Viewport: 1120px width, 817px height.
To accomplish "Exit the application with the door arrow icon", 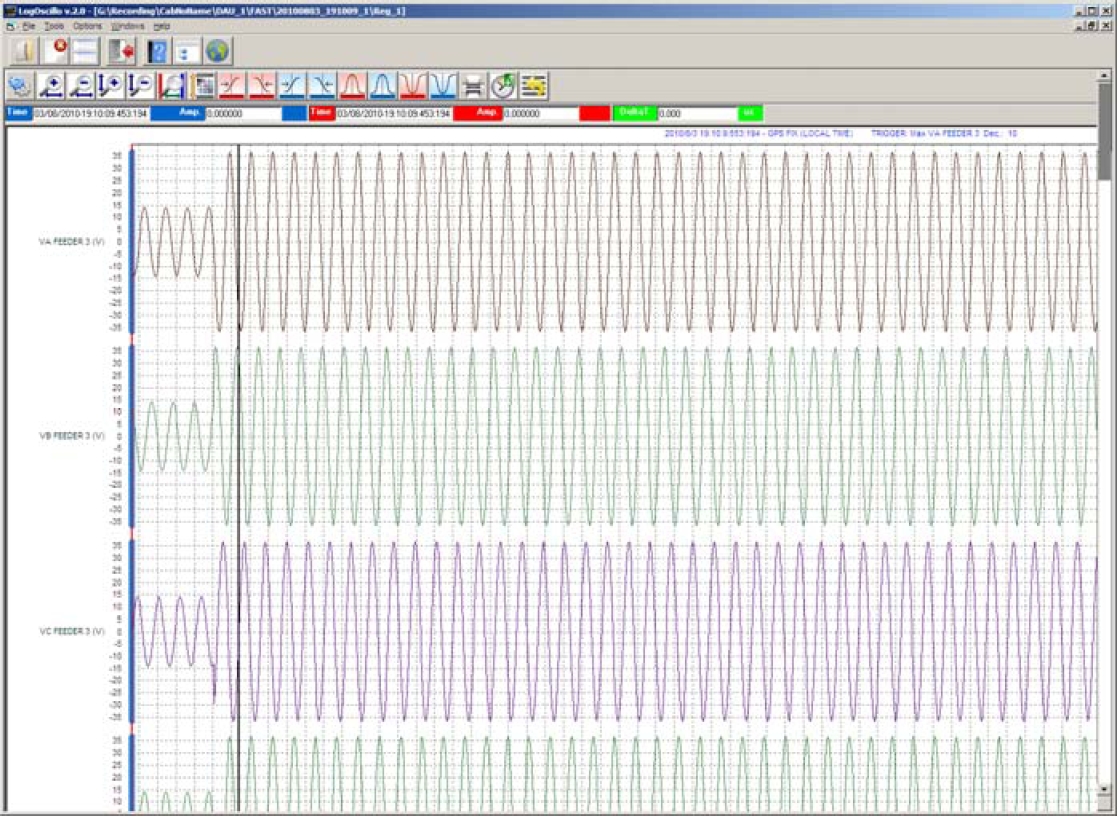I will tap(122, 51).
